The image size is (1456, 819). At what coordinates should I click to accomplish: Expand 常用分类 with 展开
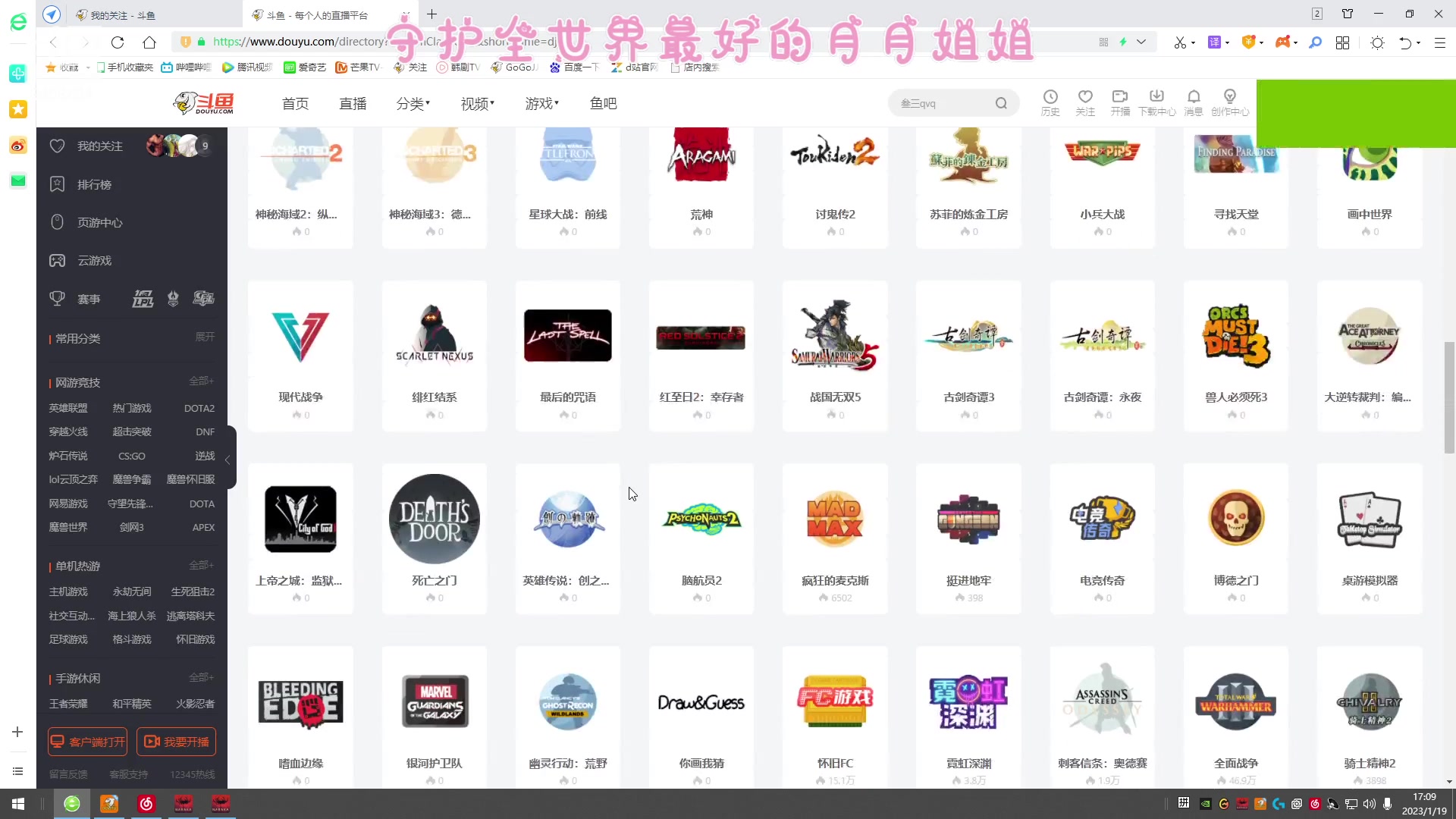(x=205, y=337)
